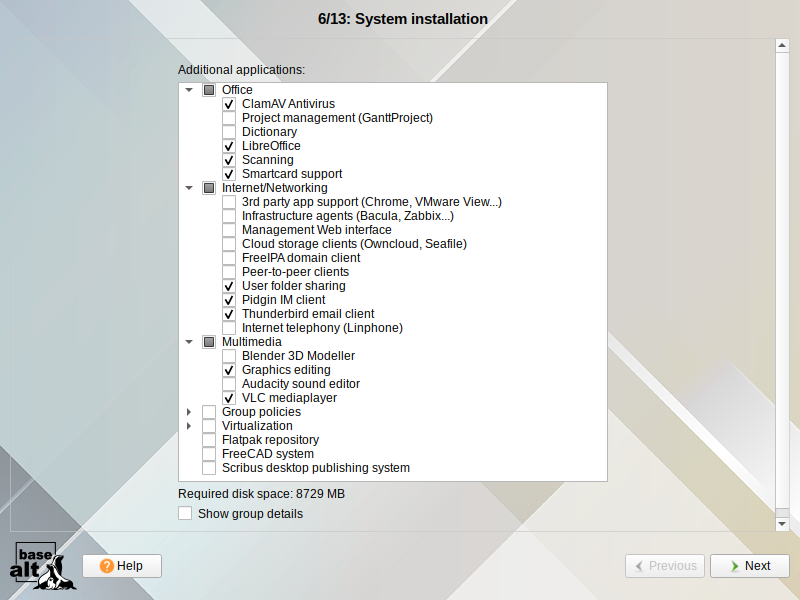Select the Virtualization label
Image resolution: width=800 pixels, height=600 pixels.
[x=257, y=426]
